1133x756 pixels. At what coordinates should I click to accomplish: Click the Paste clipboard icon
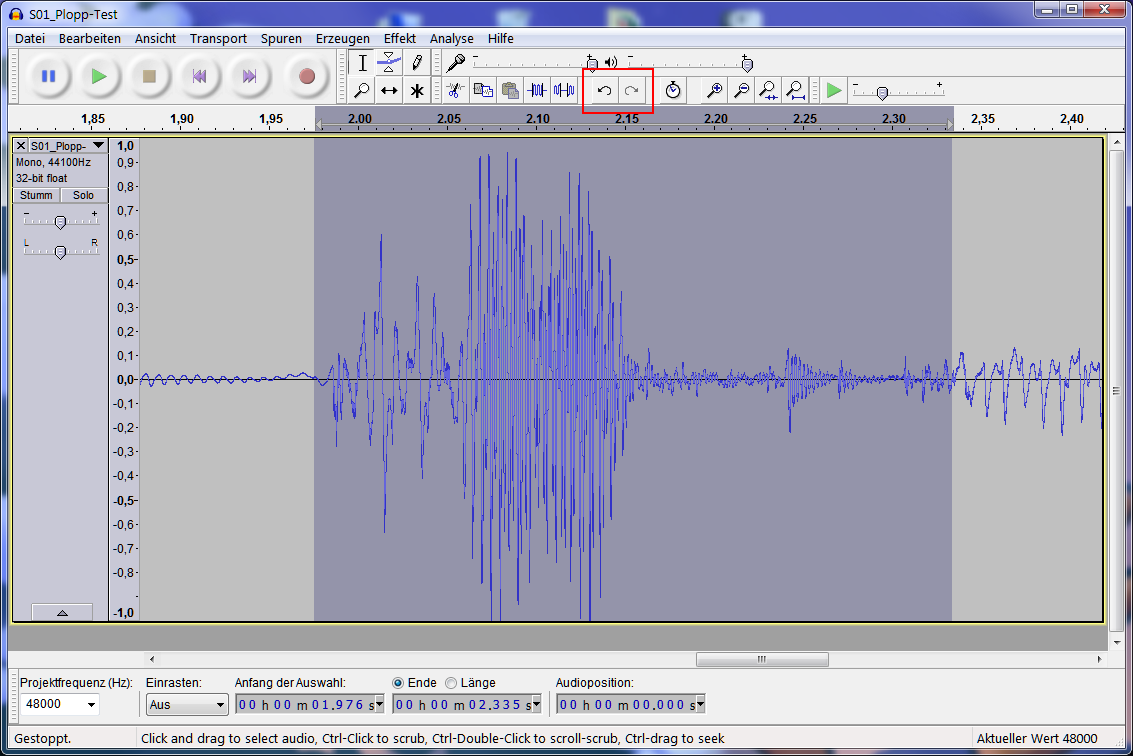point(510,90)
